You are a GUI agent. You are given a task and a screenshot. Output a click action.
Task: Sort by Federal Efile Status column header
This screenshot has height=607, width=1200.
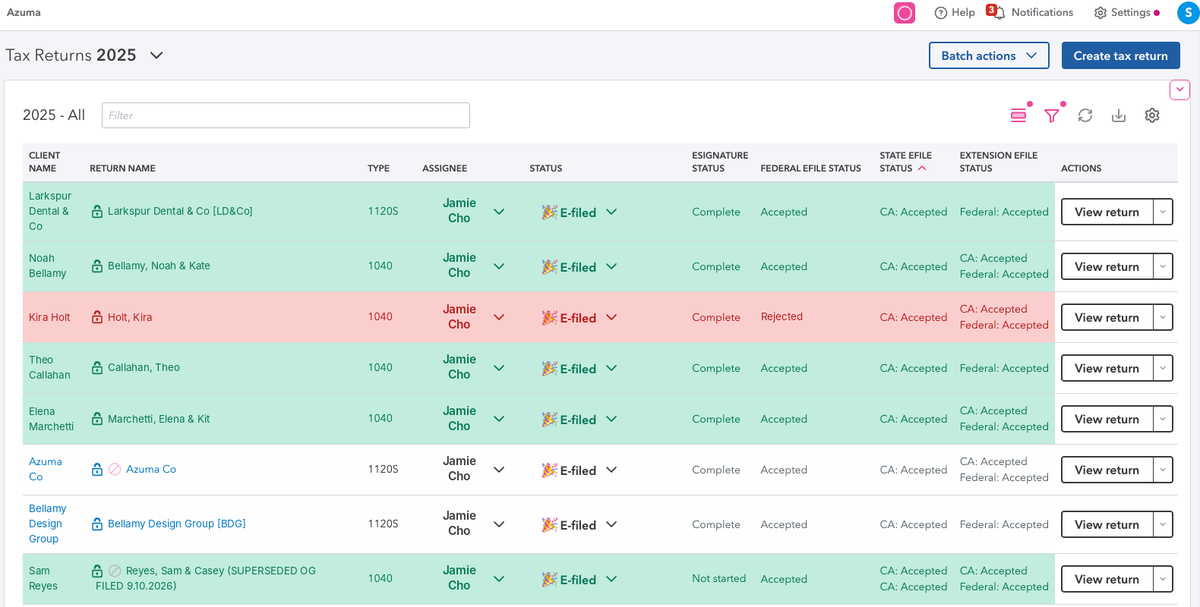click(x=811, y=169)
